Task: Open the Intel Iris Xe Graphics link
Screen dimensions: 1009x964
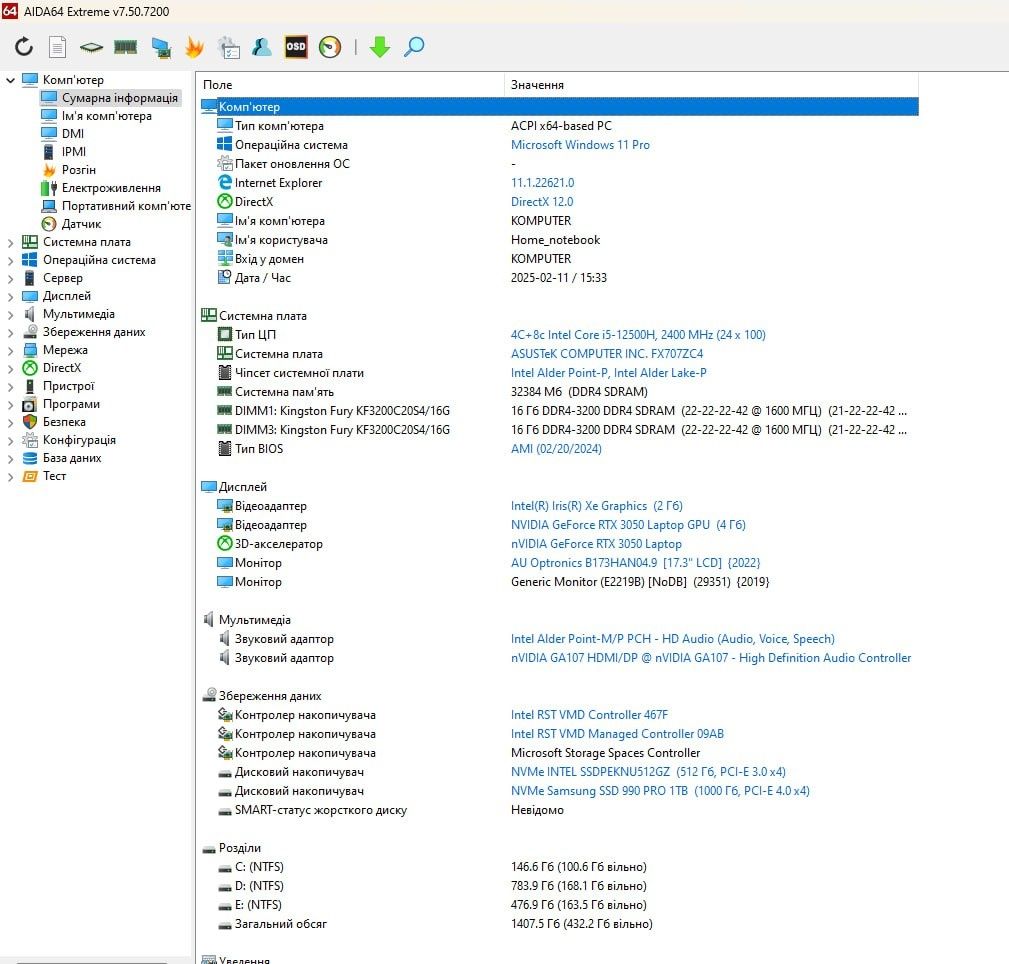Action: pos(597,506)
